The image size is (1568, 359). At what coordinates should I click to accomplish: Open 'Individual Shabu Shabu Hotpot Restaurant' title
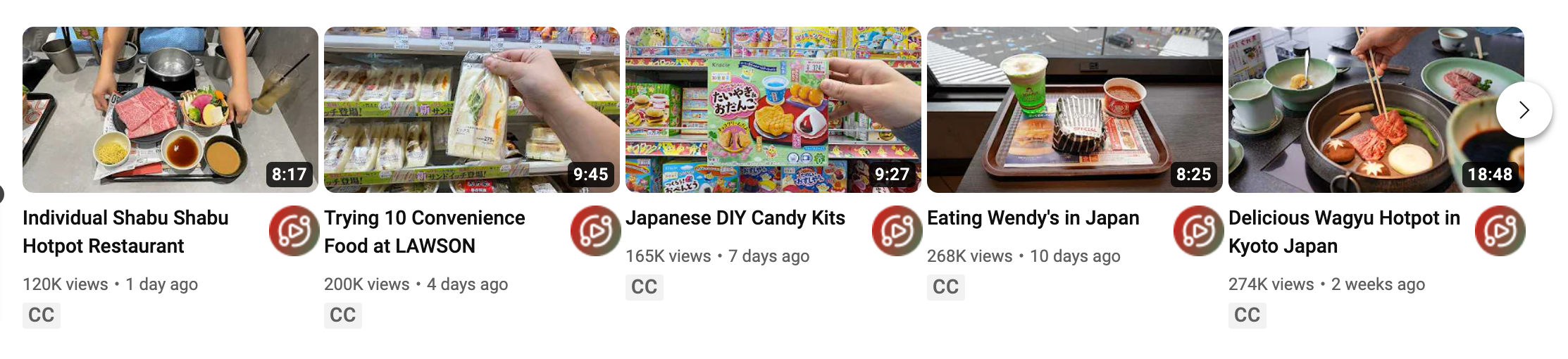click(x=125, y=232)
